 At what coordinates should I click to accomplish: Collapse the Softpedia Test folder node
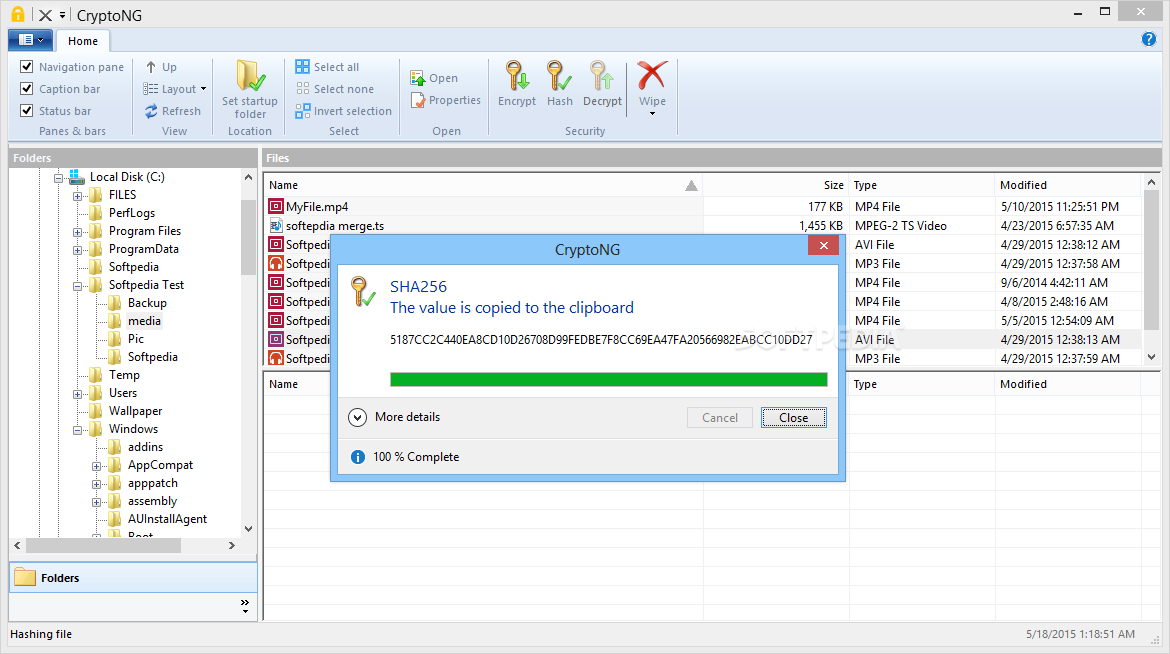click(x=77, y=286)
